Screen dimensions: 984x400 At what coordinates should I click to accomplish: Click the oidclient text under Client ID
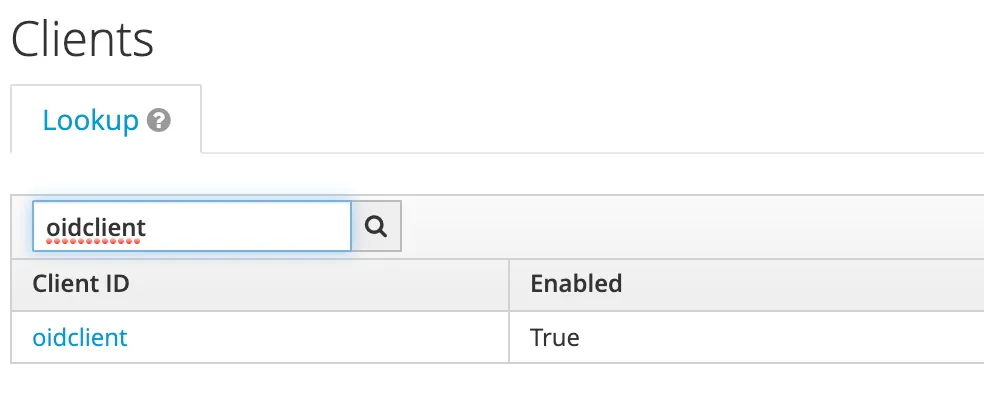[80, 337]
